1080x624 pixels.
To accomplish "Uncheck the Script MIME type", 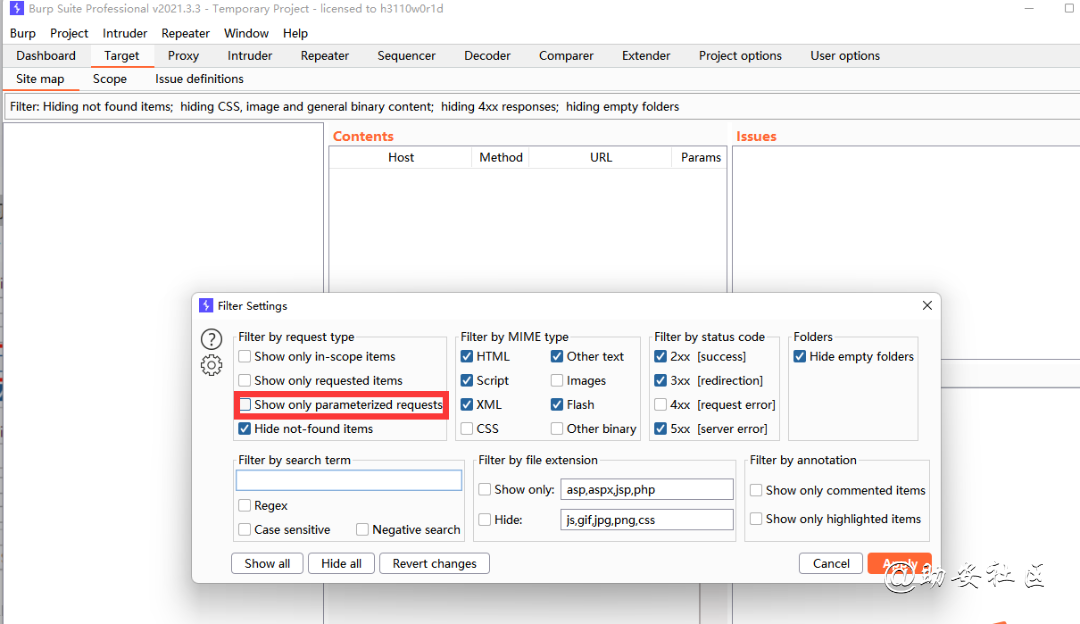I will point(467,380).
